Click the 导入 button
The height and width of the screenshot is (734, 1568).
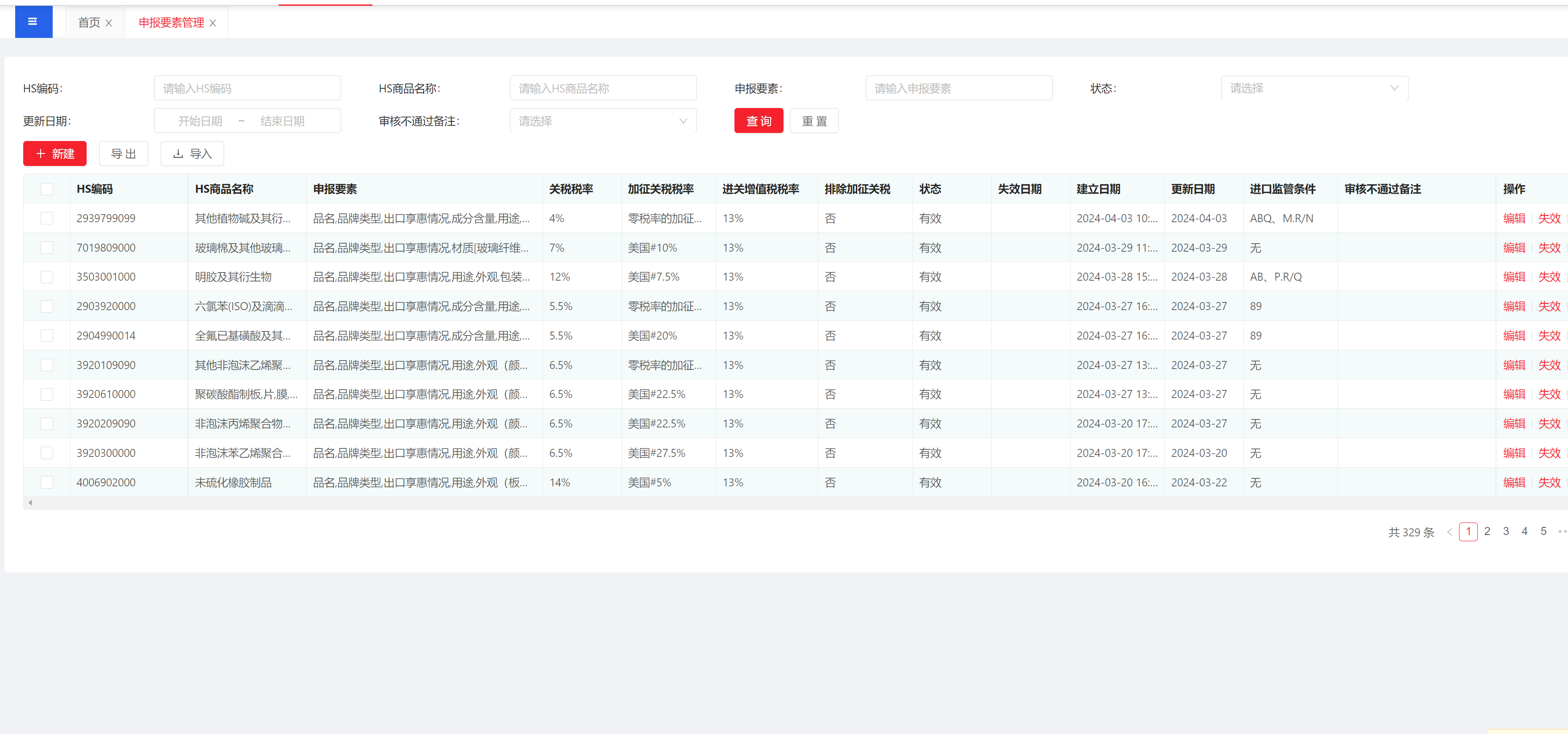(192, 154)
